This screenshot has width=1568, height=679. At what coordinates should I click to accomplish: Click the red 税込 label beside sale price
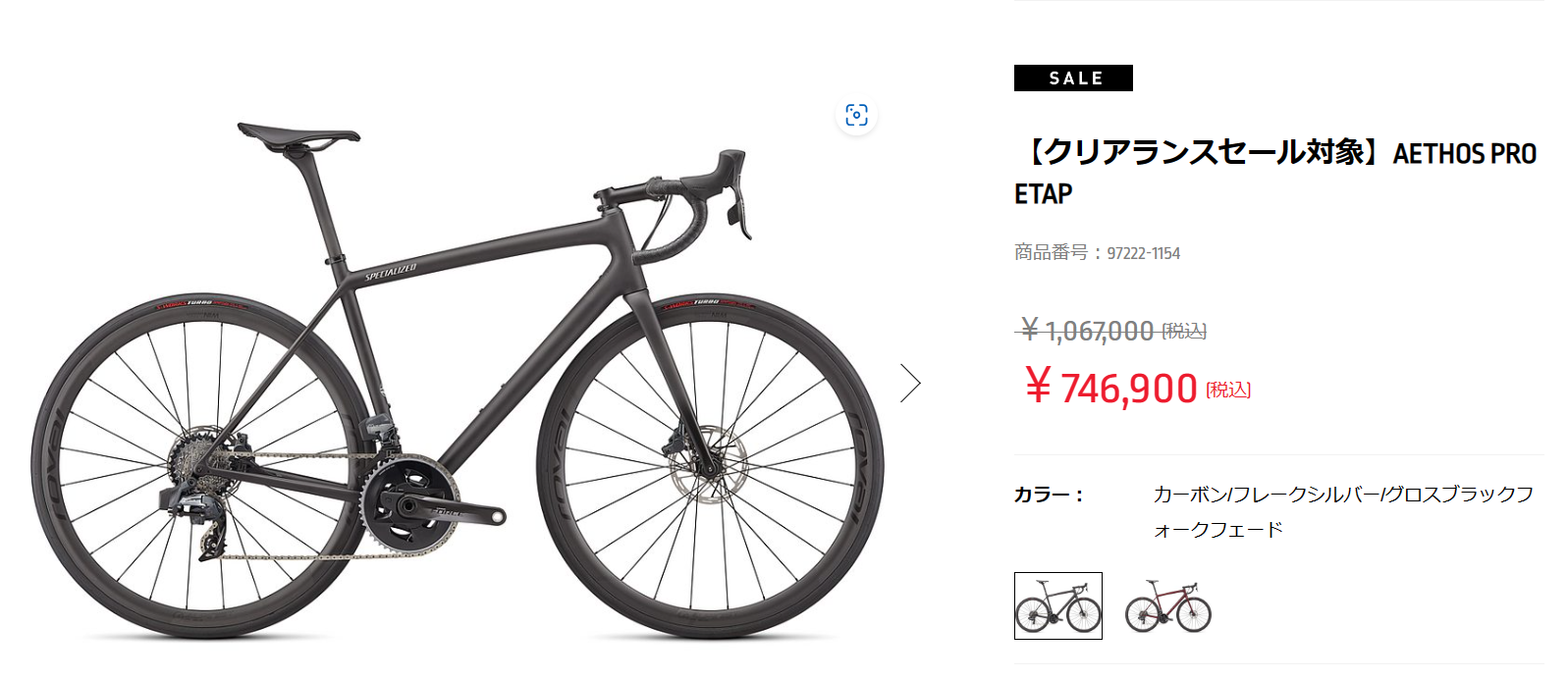pyautogui.click(x=1228, y=391)
